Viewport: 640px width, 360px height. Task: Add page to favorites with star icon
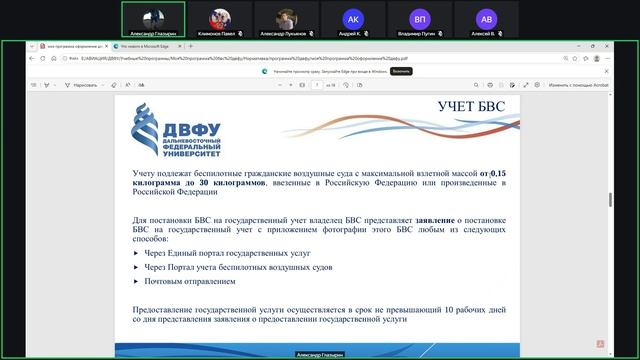pyautogui.click(x=575, y=59)
